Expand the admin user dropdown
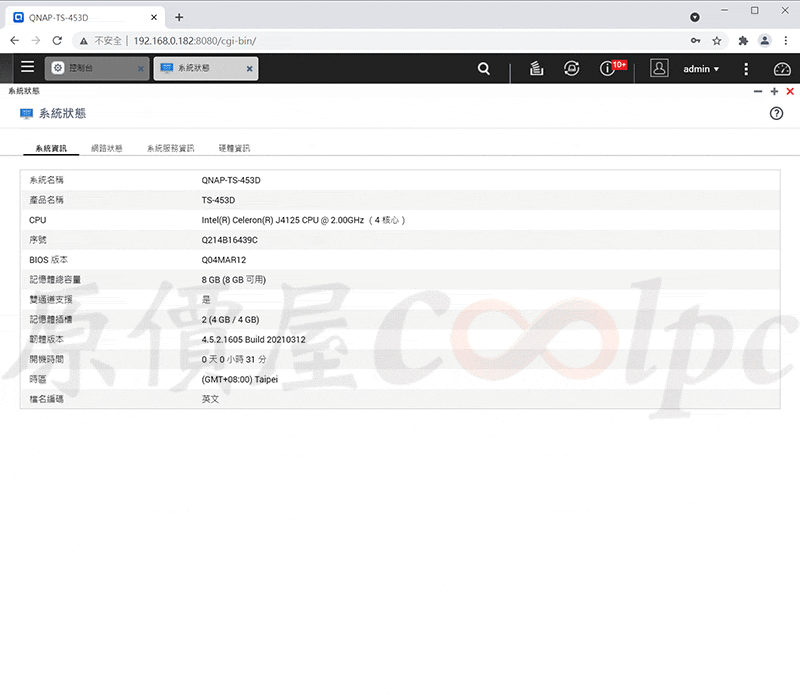Screen dimensions: 800x695 click(701, 69)
